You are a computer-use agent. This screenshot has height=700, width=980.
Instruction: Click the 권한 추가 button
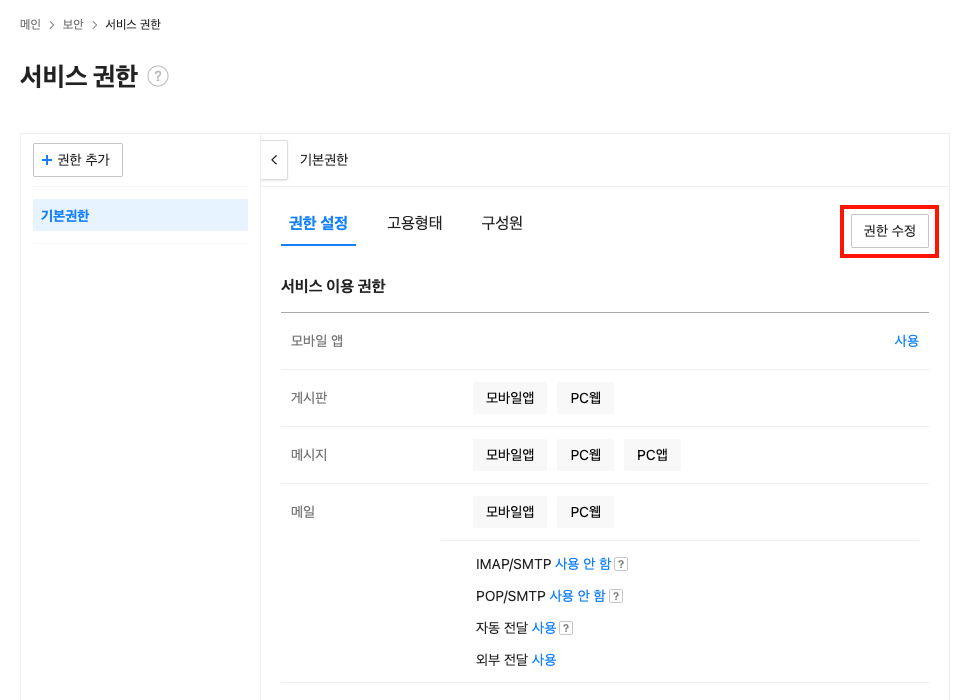click(x=78, y=160)
